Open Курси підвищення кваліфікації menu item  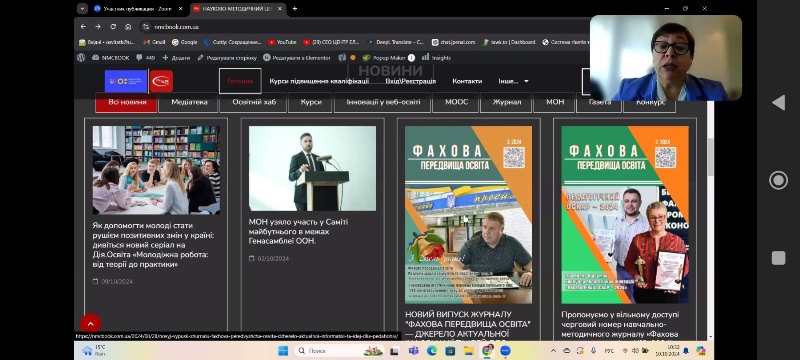click(319, 81)
